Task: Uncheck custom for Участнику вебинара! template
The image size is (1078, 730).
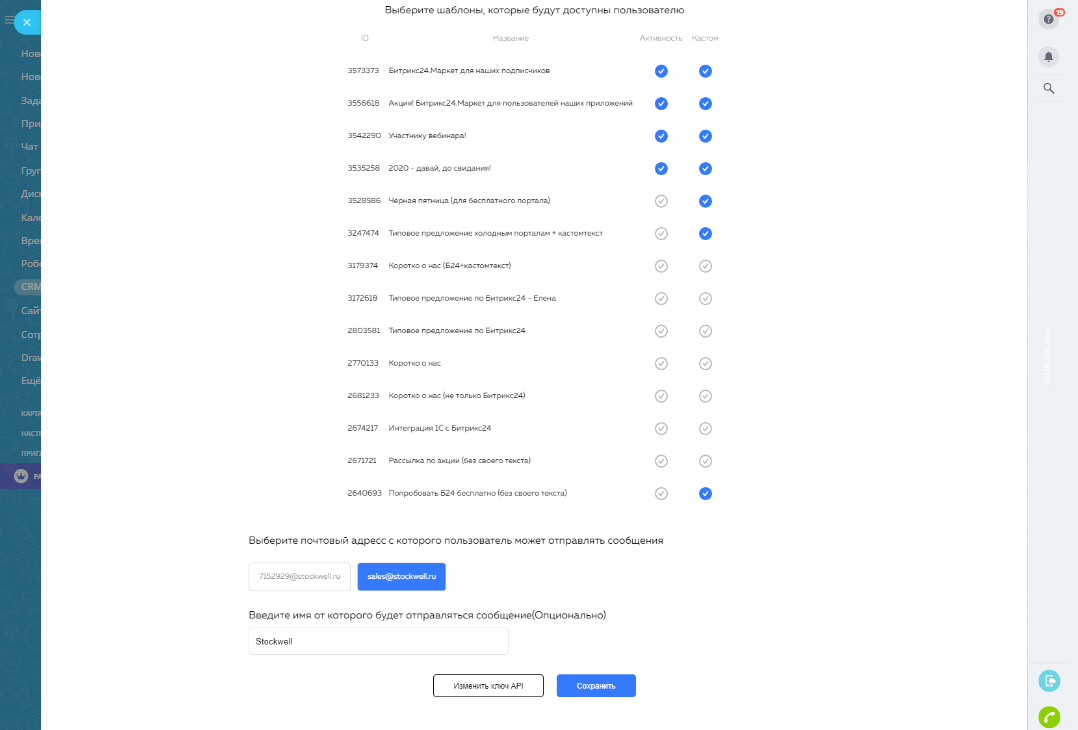Action: click(x=705, y=136)
